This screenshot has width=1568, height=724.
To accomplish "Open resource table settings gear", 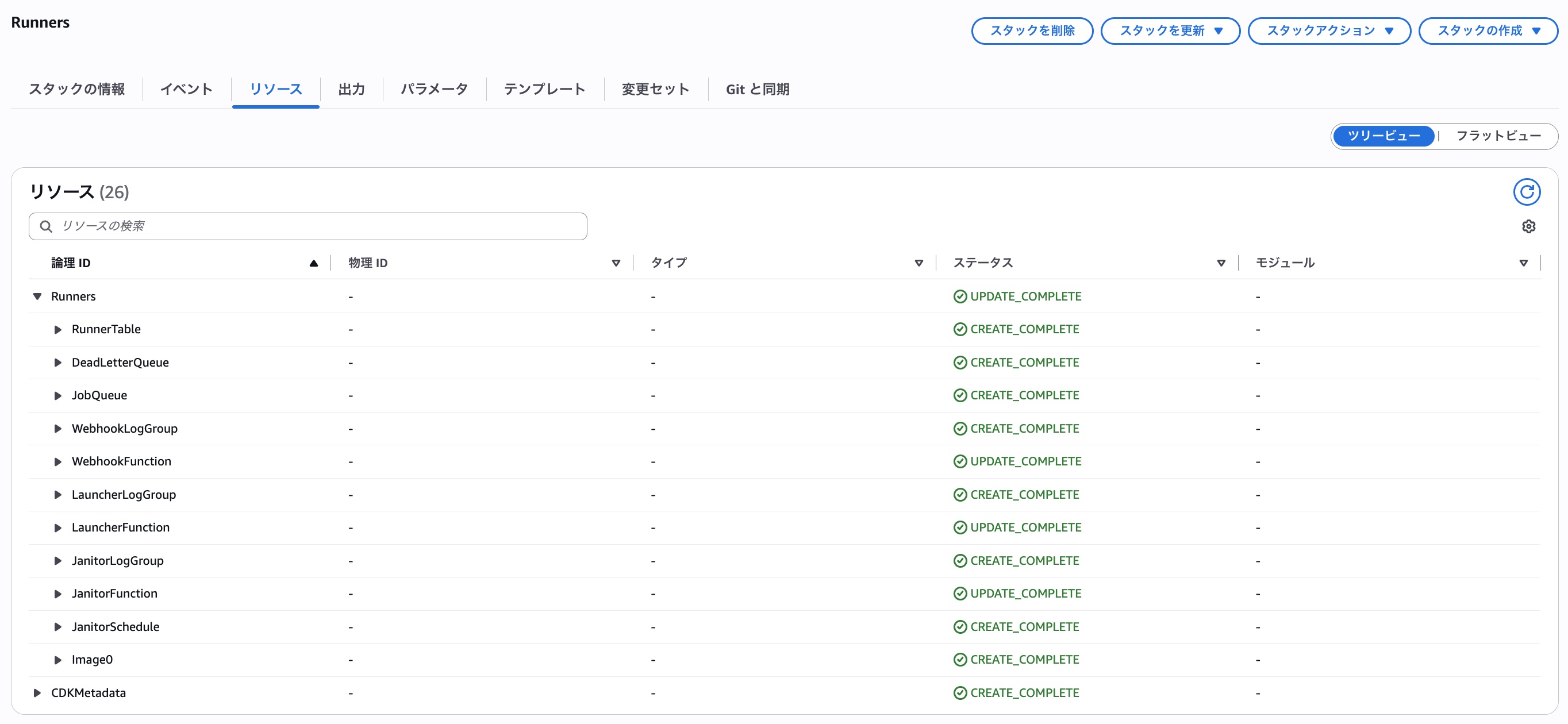I will coord(1528,226).
